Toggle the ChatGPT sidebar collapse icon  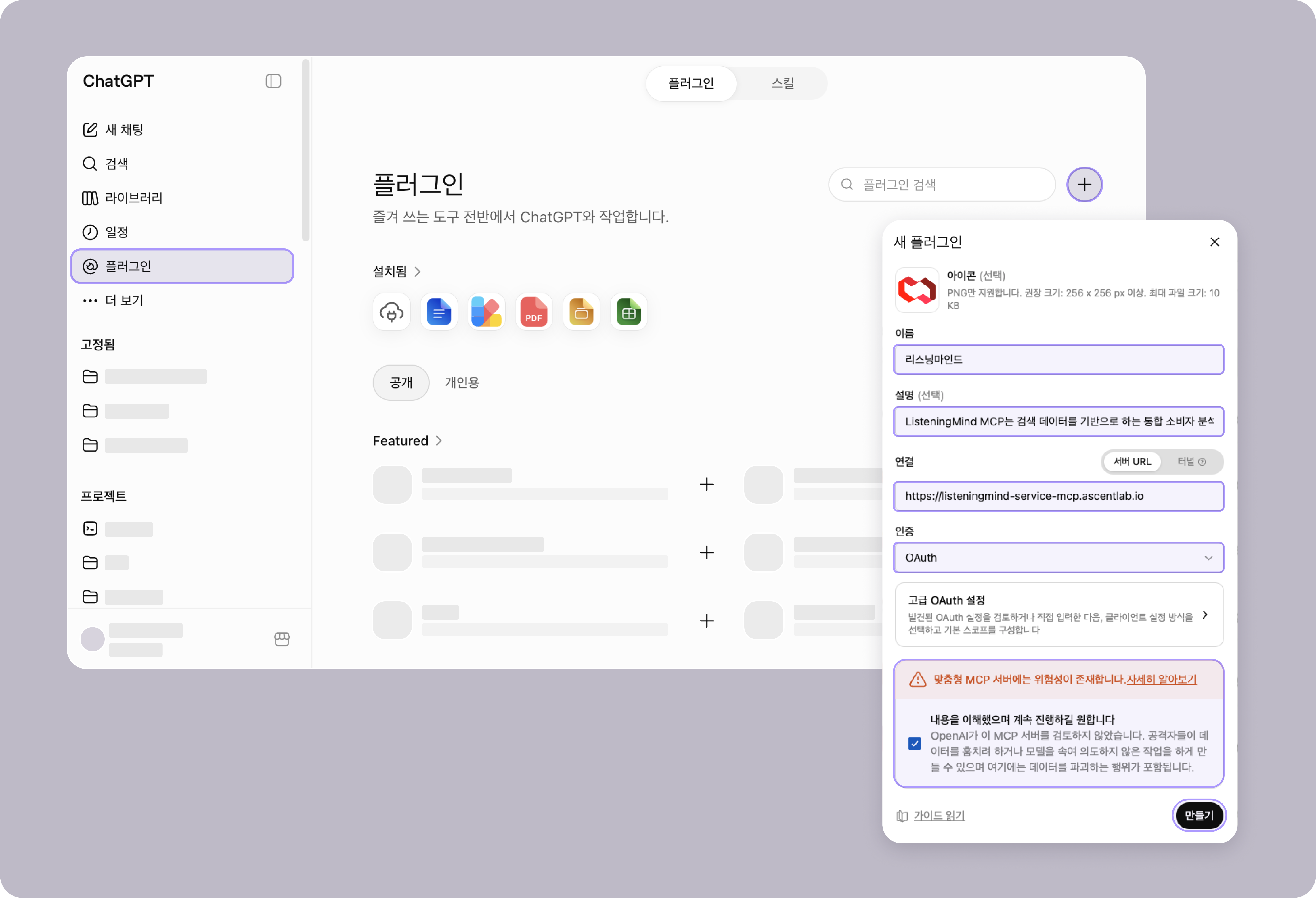(273, 81)
